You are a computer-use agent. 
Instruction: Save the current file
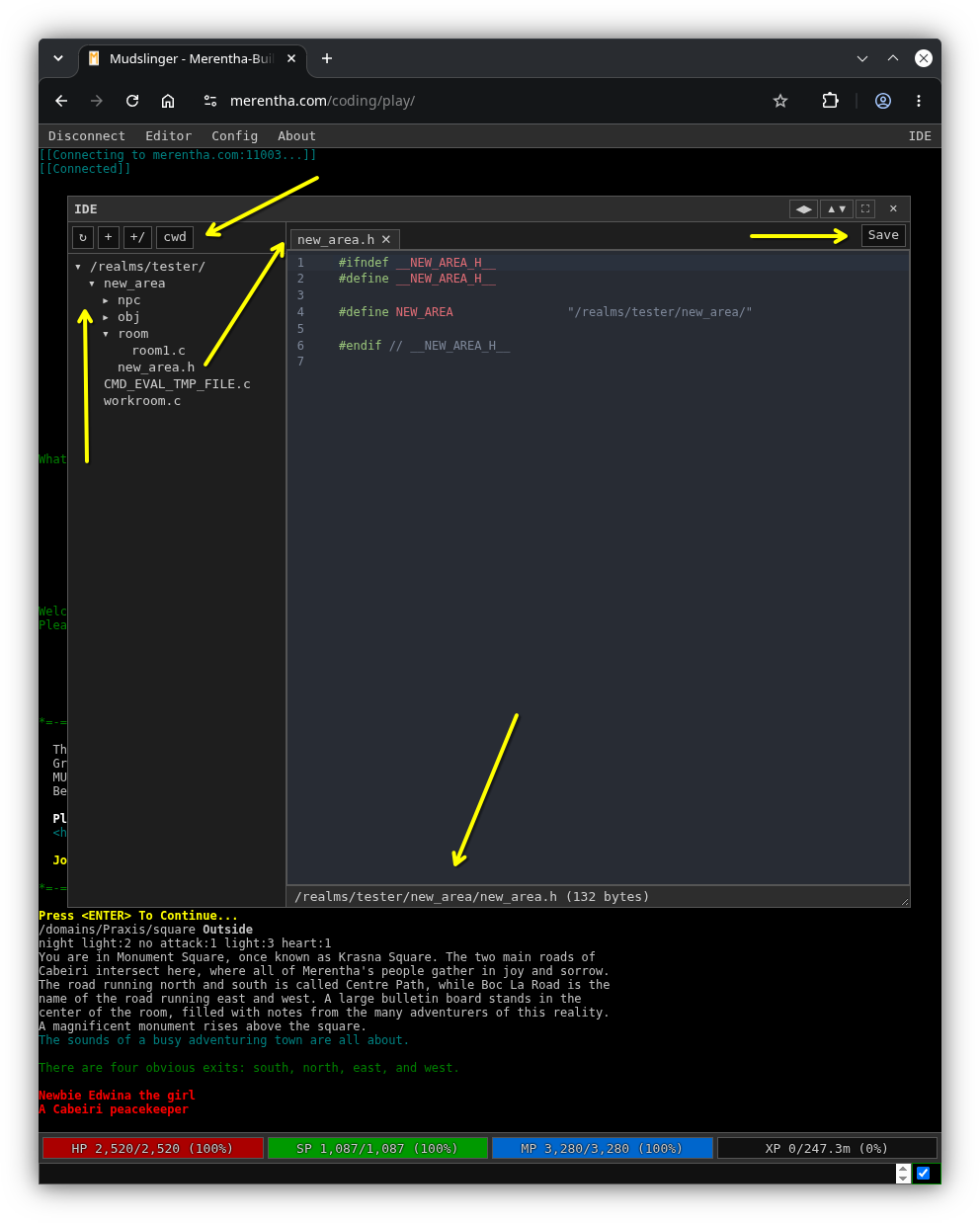[x=883, y=235]
